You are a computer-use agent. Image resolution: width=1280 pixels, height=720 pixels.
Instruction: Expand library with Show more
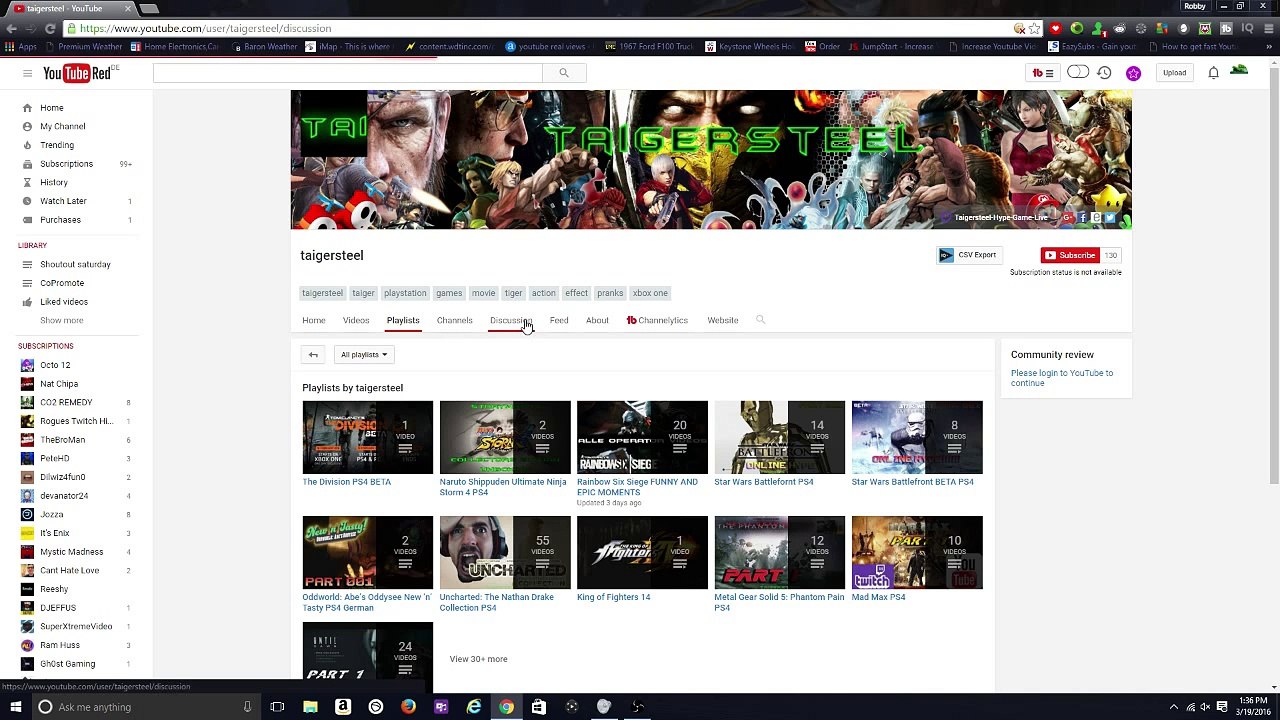pos(62,320)
